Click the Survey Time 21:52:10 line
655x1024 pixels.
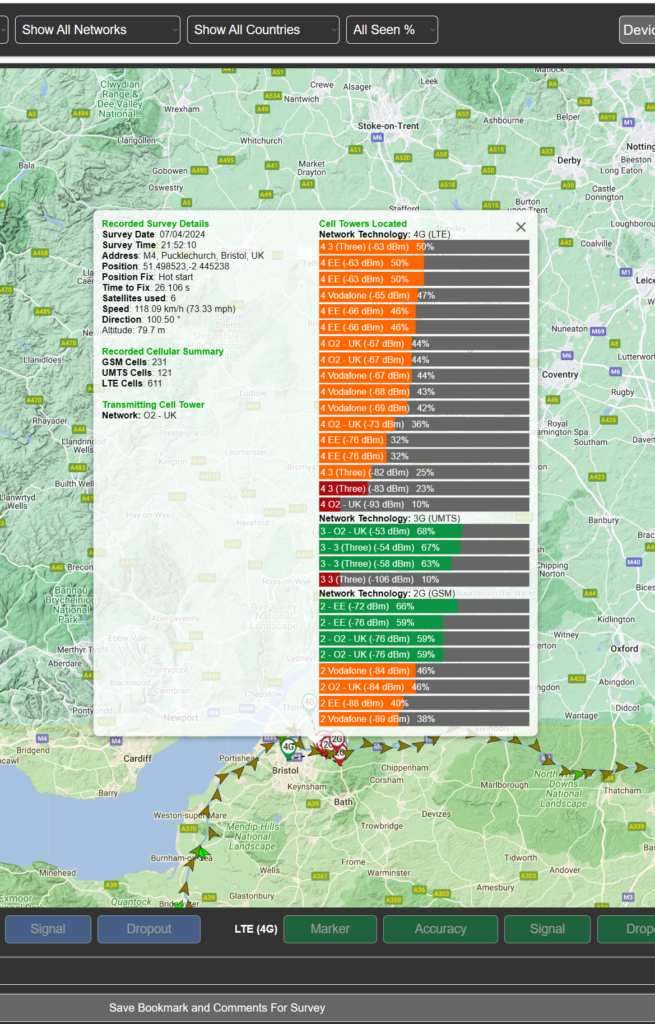click(149, 245)
